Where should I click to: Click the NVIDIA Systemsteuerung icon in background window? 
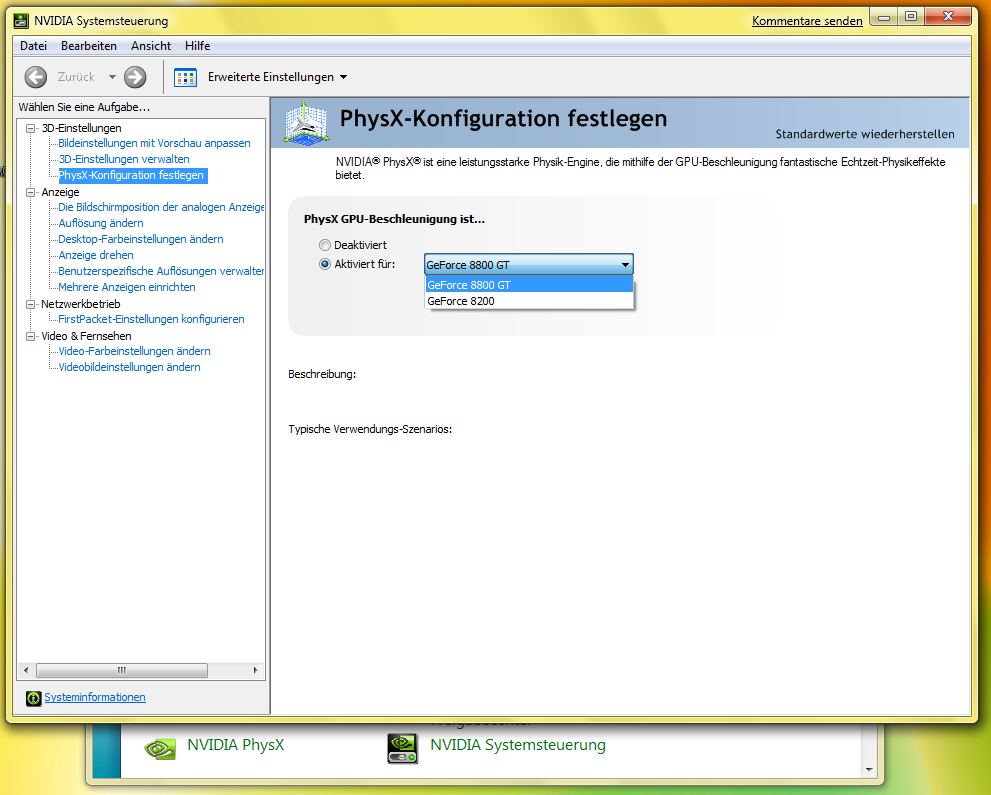point(403,748)
